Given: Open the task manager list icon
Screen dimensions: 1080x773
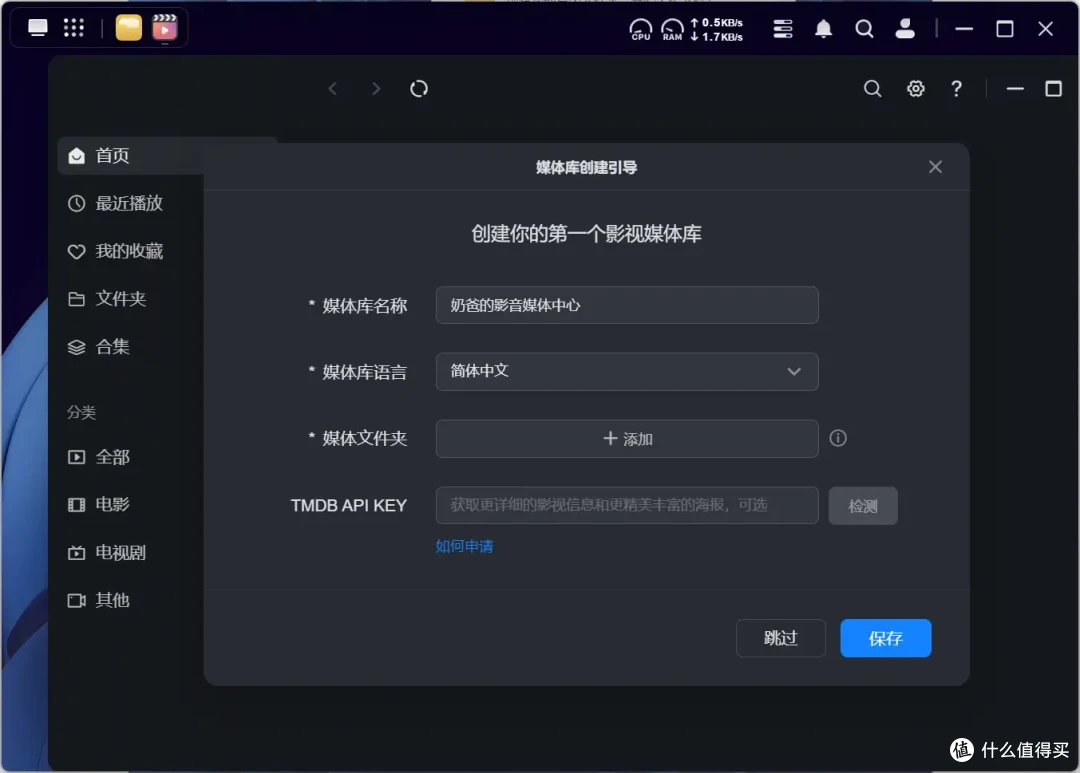Looking at the screenshot, I should (783, 29).
